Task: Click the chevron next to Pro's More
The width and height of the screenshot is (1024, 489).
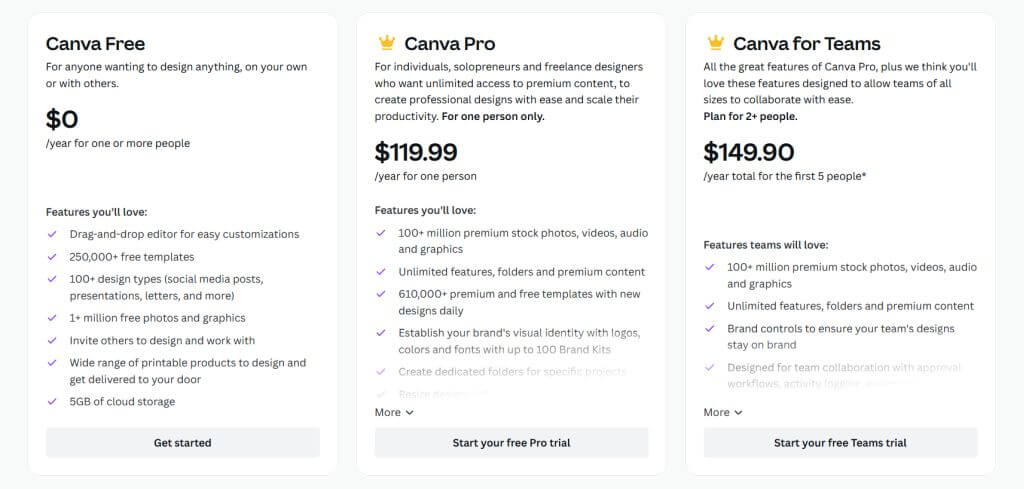Action: tap(410, 412)
